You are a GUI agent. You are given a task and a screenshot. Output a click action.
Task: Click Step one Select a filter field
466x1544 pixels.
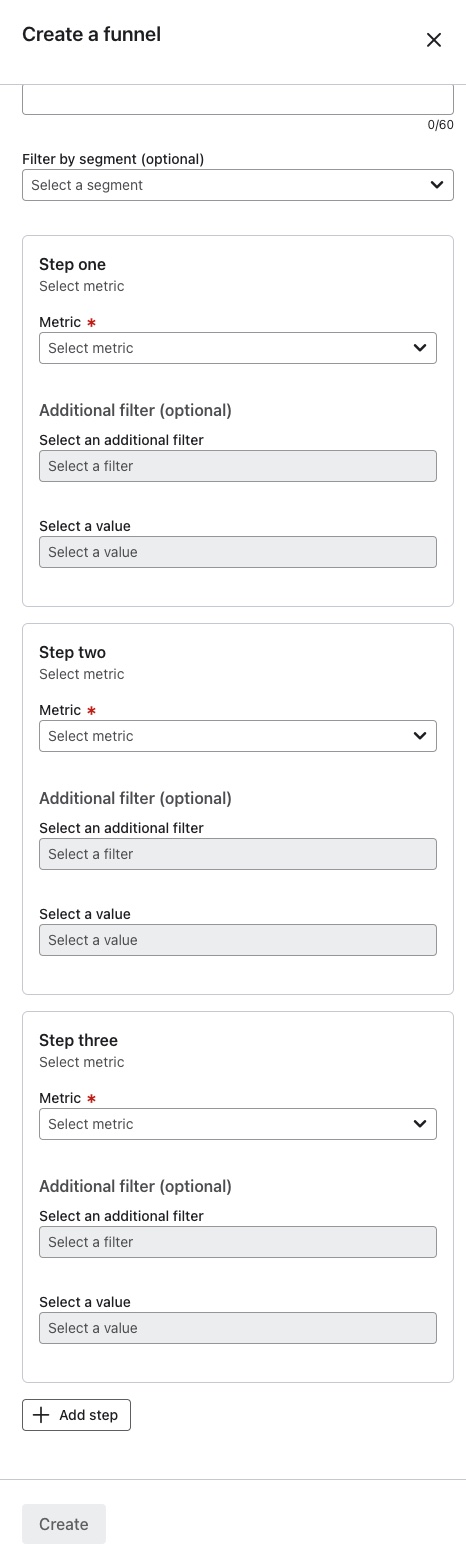pos(238,466)
